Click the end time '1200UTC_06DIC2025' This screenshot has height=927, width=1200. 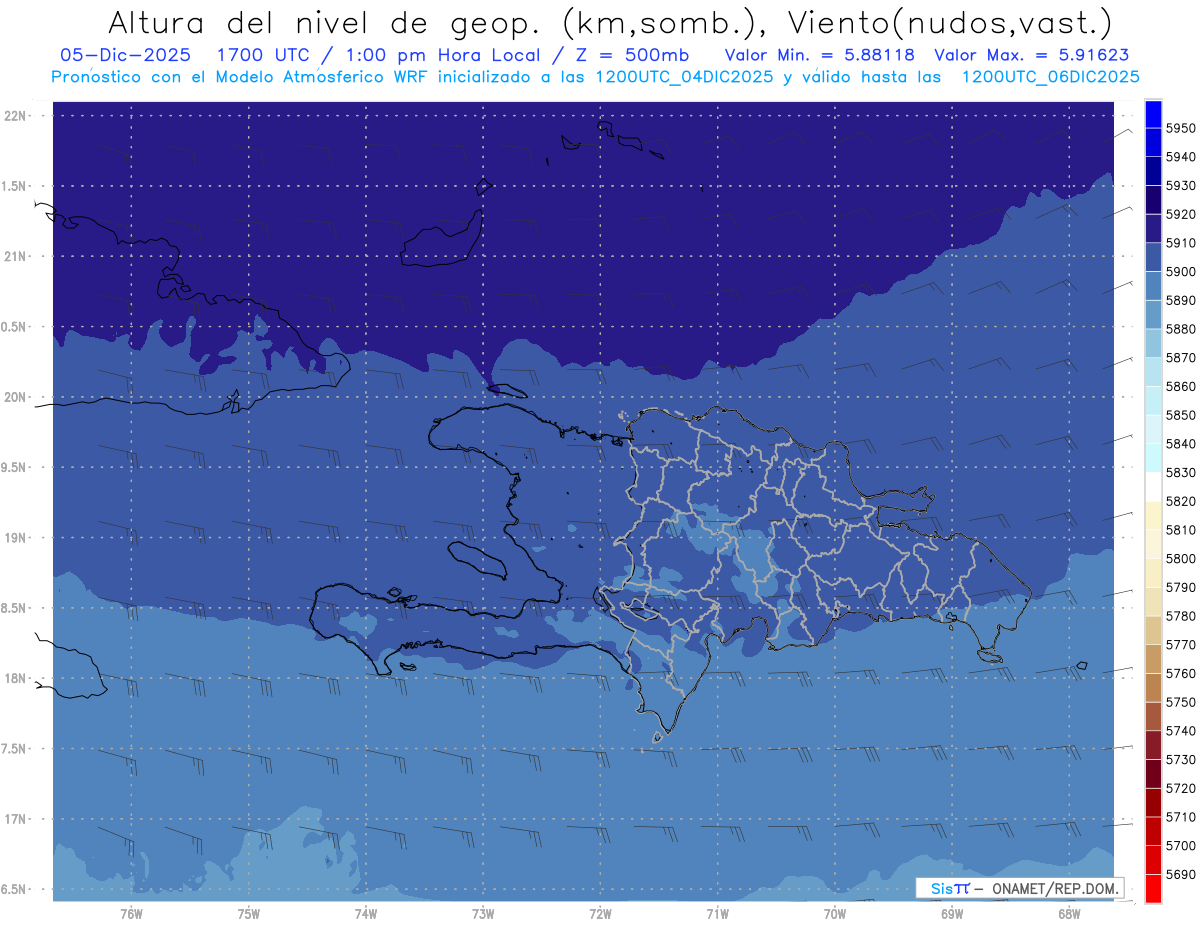(1050, 77)
